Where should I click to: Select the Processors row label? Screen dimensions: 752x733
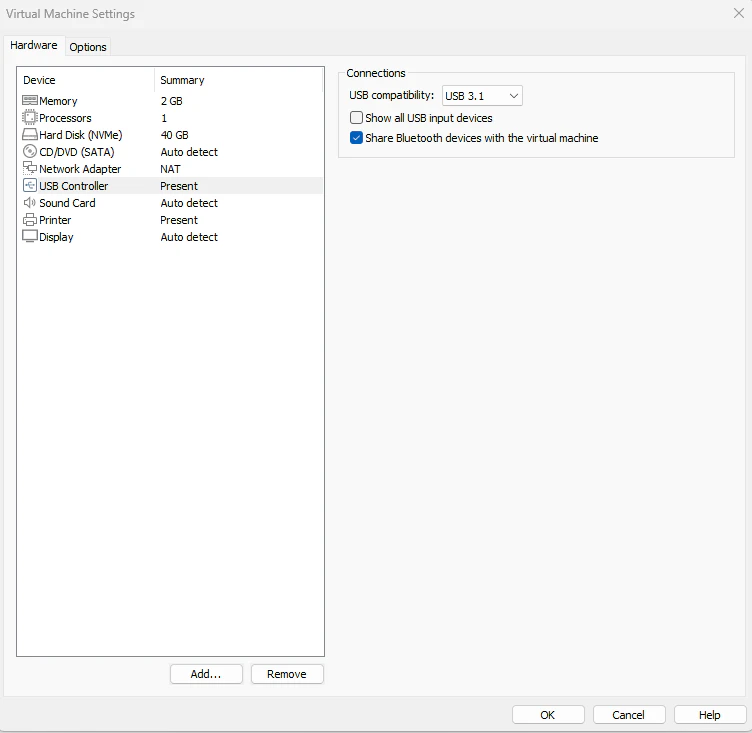(x=65, y=118)
